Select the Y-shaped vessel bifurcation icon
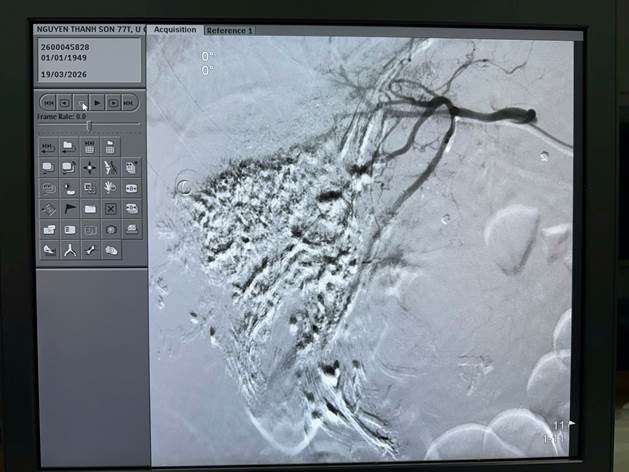The width and height of the screenshot is (629, 472). tap(69, 250)
